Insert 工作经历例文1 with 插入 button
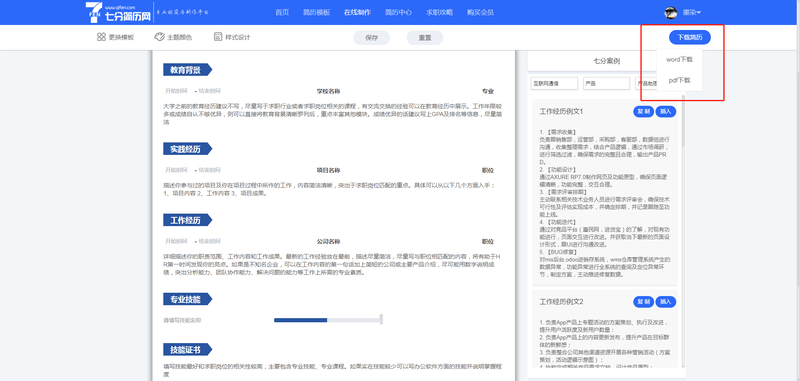The height and width of the screenshot is (381, 800). 665,111
